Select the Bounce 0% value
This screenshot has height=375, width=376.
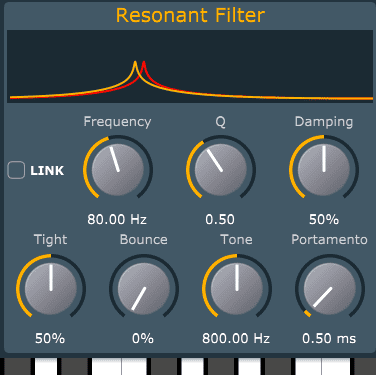(x=143, y=338)
